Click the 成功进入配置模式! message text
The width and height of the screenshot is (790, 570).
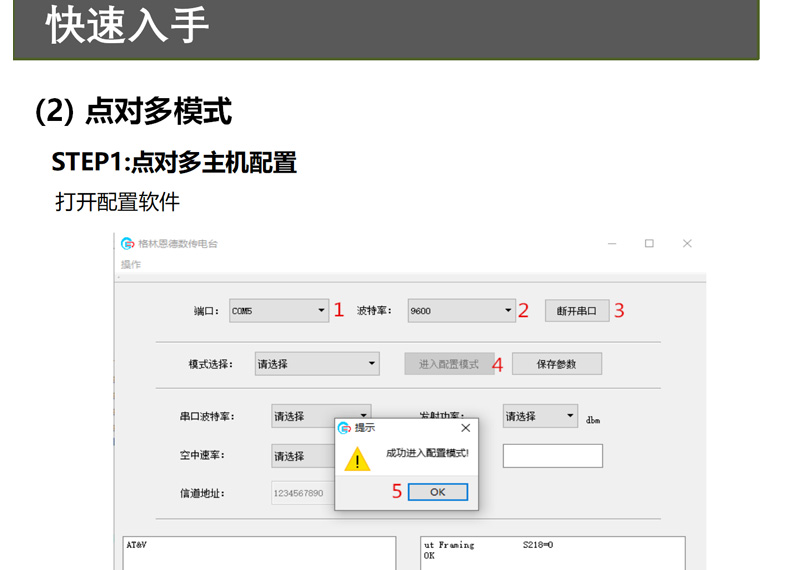point(427,453)
